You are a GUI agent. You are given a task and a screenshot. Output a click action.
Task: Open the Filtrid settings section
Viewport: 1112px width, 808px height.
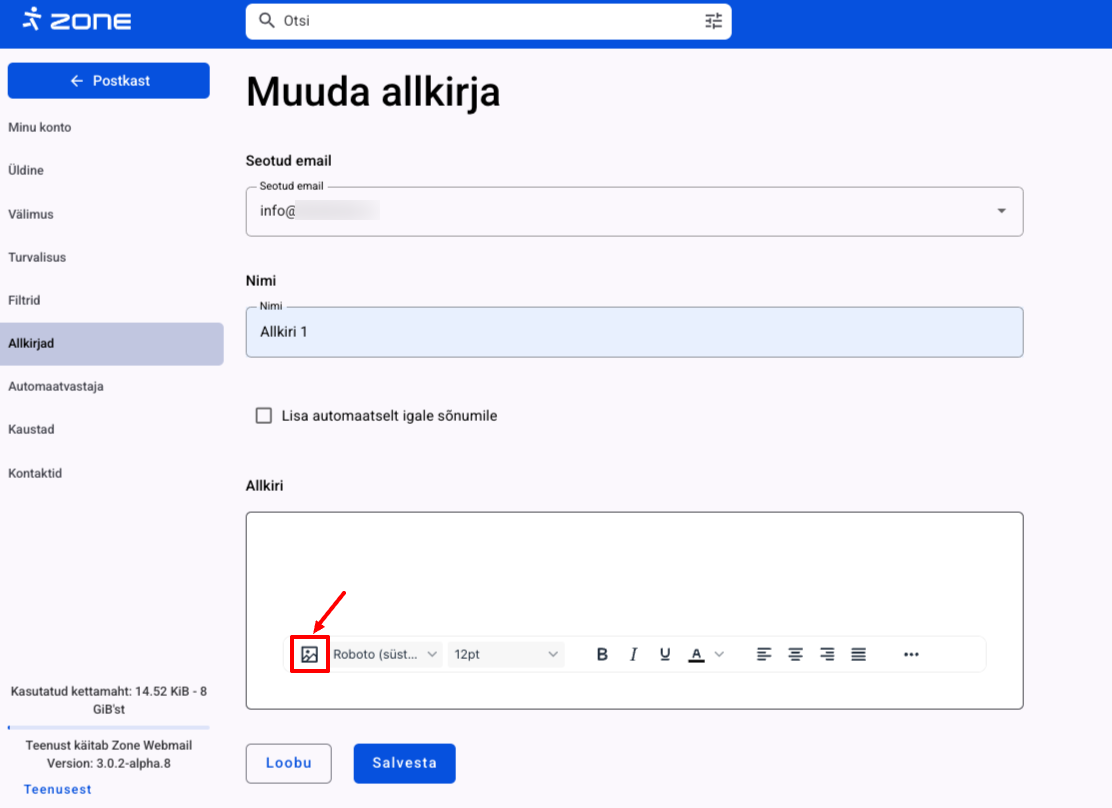click(24, 300)
